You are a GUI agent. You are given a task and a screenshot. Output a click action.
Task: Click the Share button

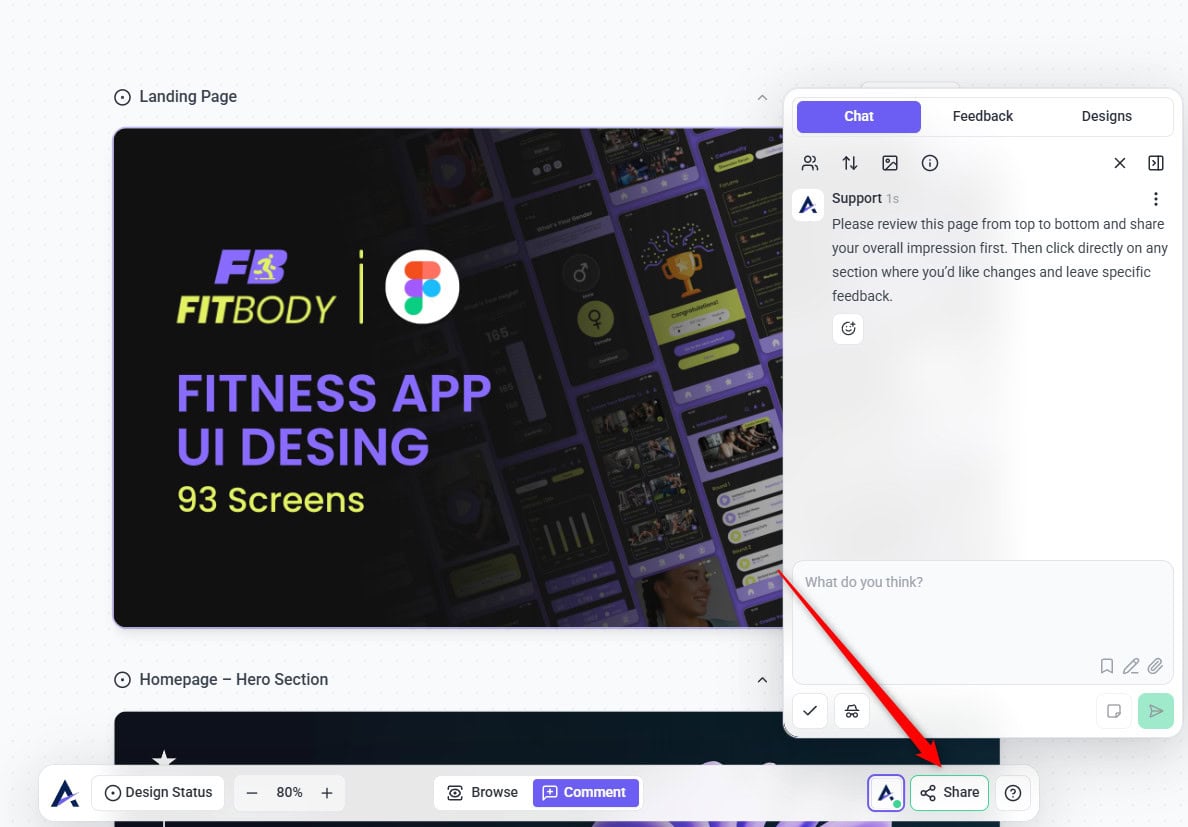pos(949,792)
